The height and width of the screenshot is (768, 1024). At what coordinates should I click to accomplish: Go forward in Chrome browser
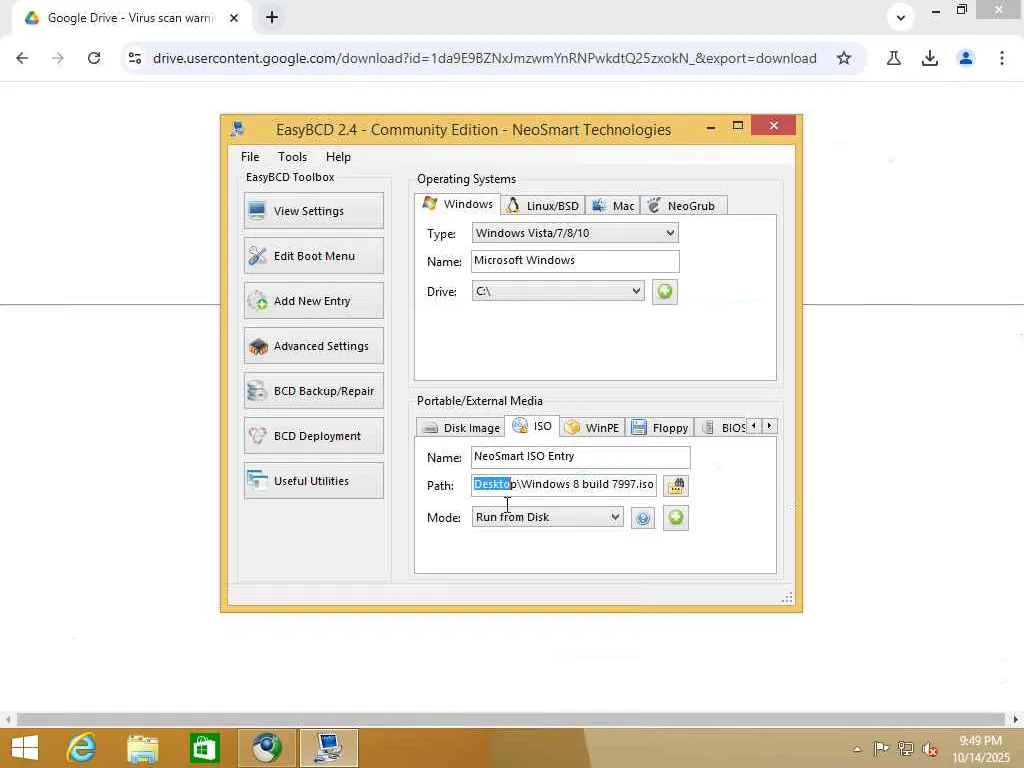coord(57,58)
